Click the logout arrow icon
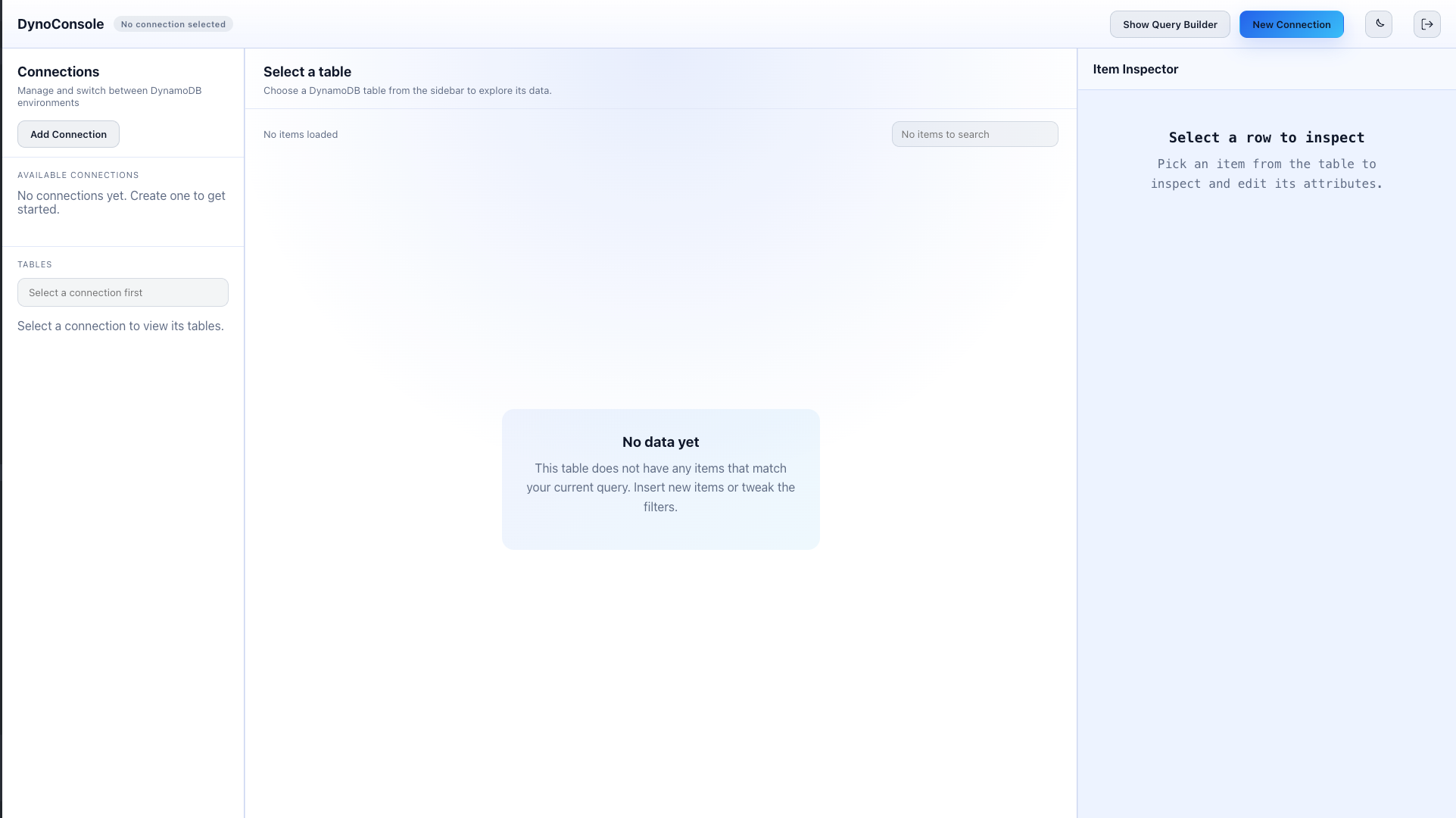This screenshot has height=818, width=1456. tap(1426, 24)
